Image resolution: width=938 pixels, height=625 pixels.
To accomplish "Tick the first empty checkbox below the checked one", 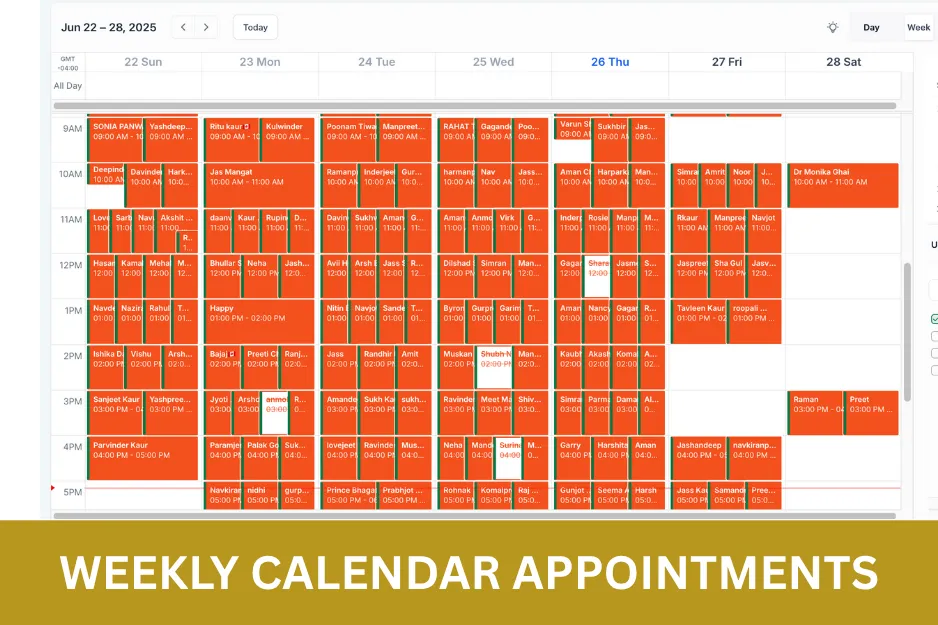I will pos(934,336).
